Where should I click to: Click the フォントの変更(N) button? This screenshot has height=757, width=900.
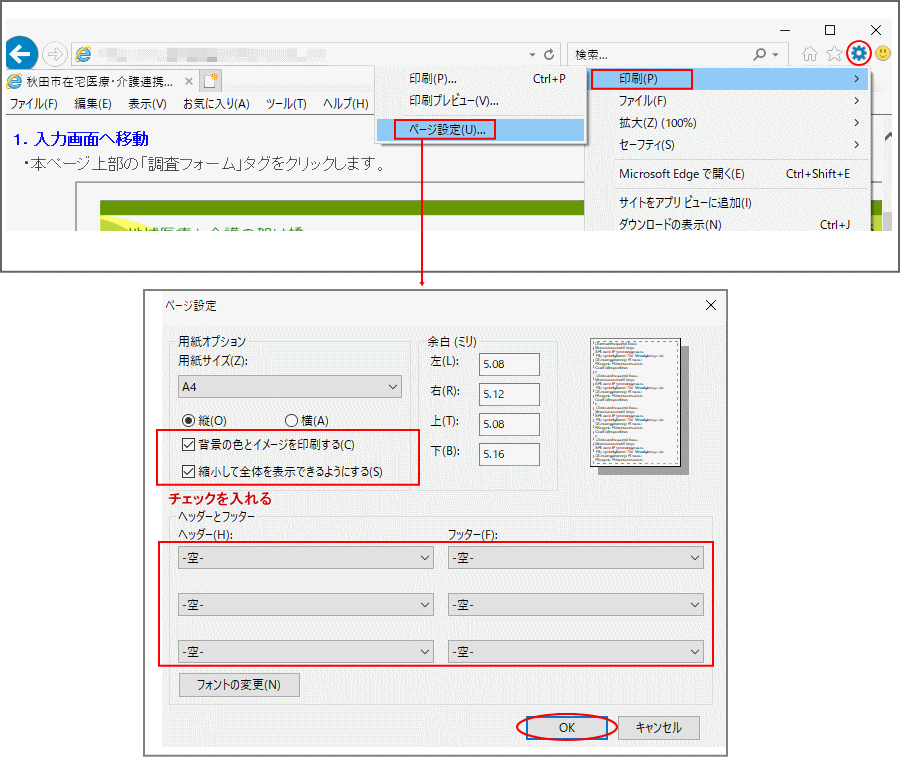(x=239, y=685)
